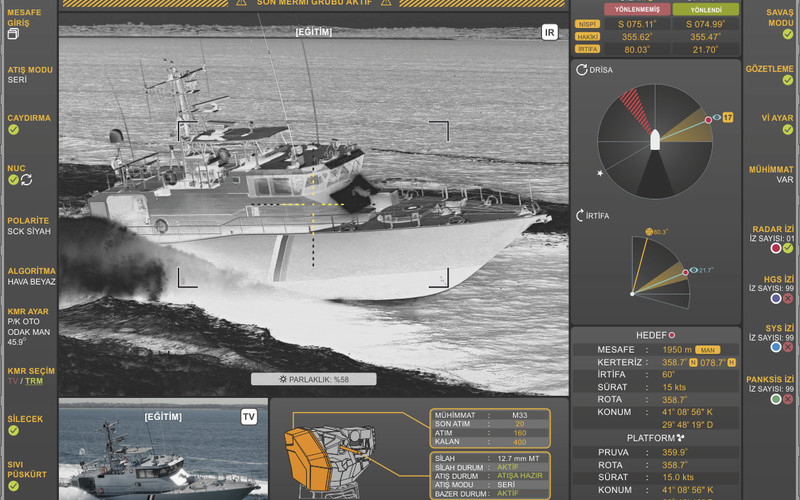Click the PANKSİS İZİ green track dot
This screenshot has width=800, height=500.
776,399
